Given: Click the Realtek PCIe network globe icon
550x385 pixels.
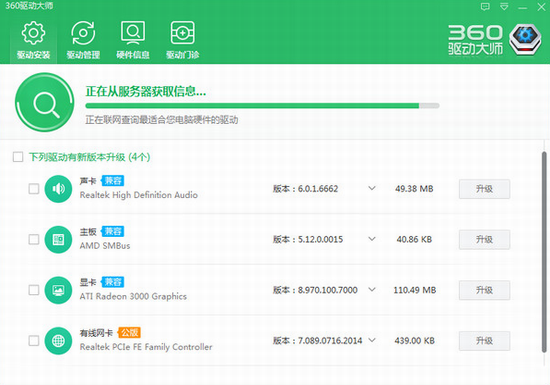Looking at the screenshot, I should coord(58,341).
